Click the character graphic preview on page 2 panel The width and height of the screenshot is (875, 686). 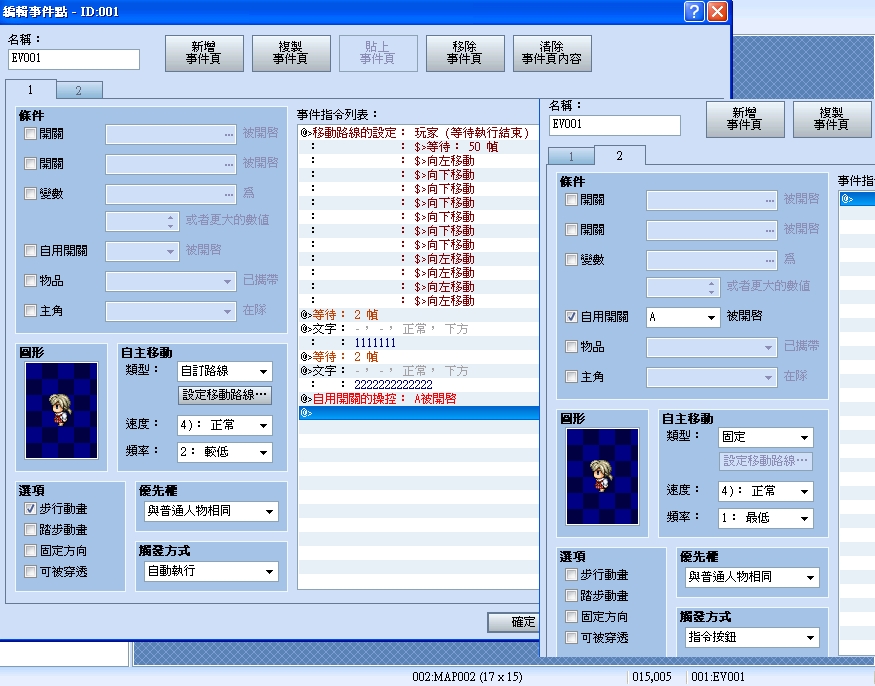[x=602, y=476]
